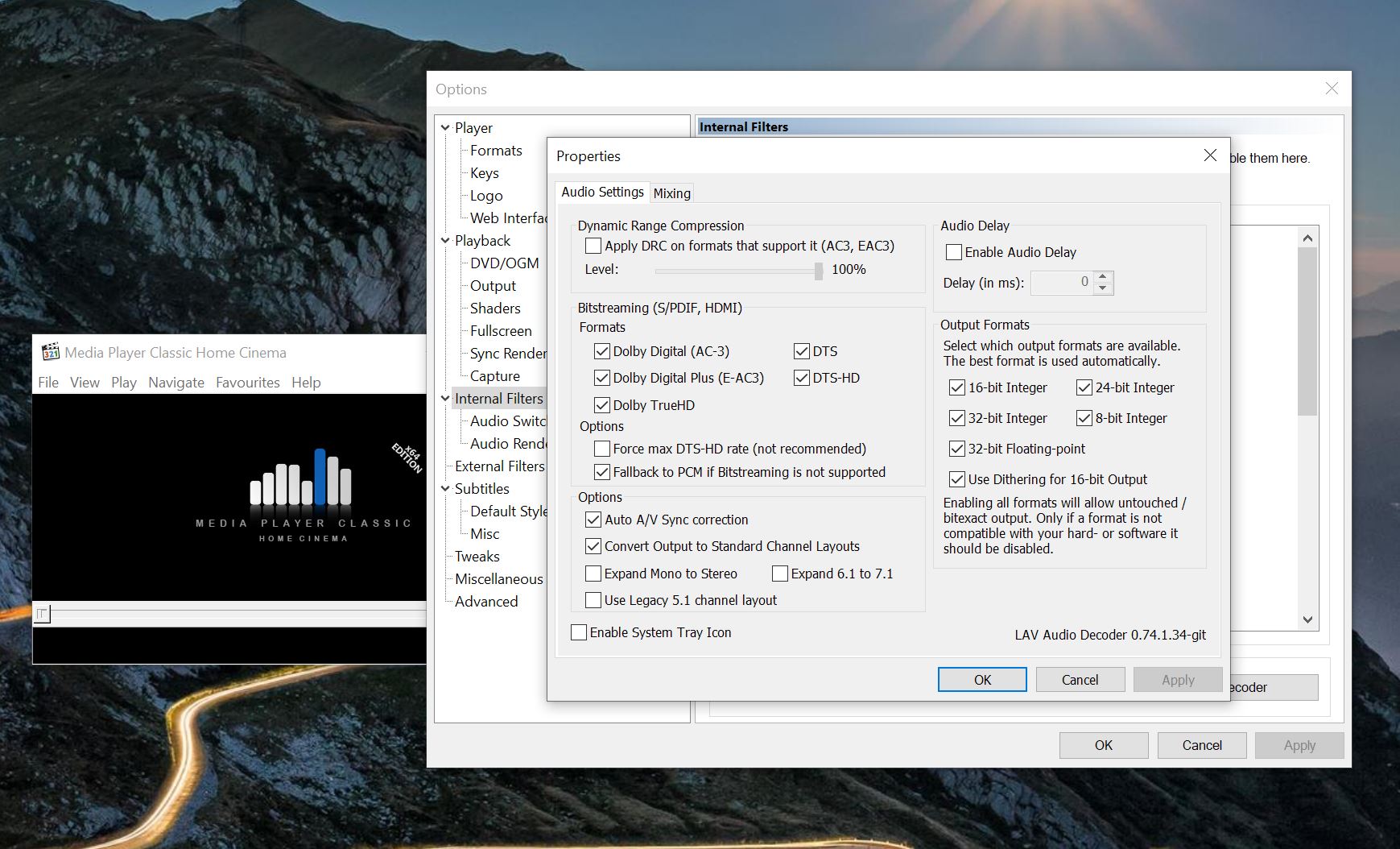1400x849 pixels.
Task: Enable Apply DRC on supported formats
Action: (593, 246)
